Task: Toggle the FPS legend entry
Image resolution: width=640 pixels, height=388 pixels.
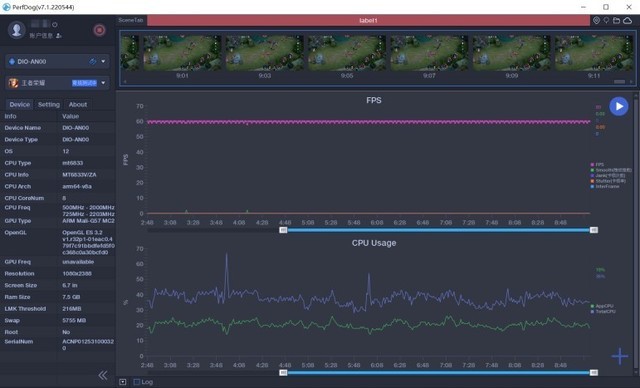Action: point(597,164)
